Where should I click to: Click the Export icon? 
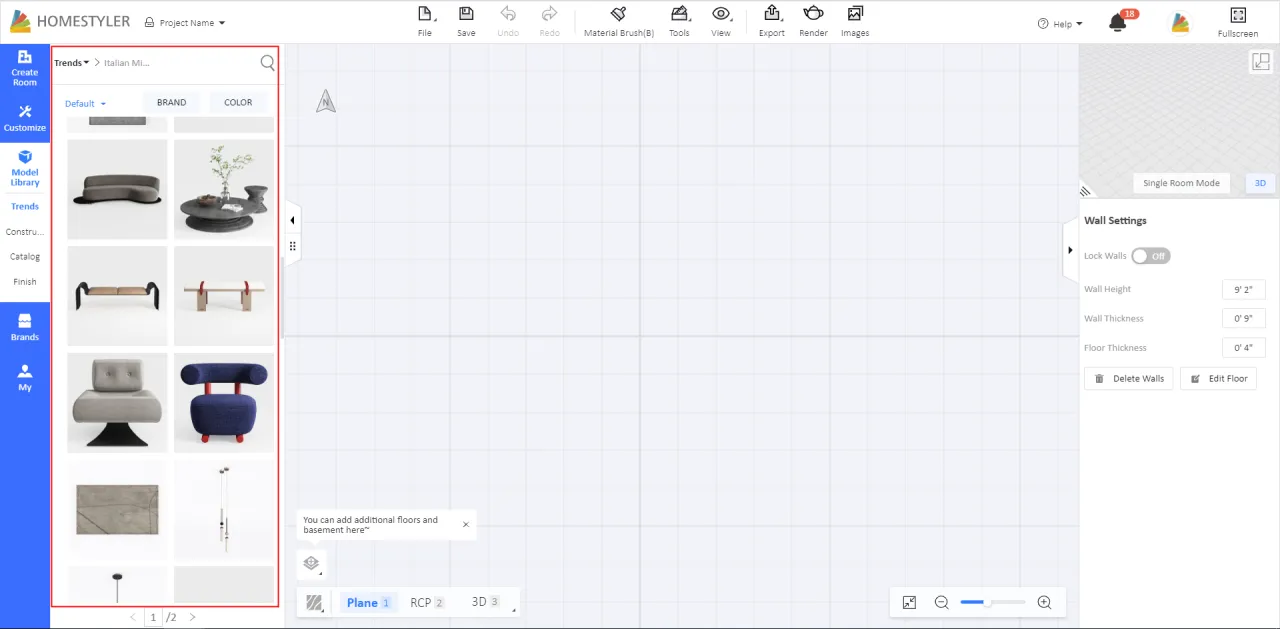771,20
